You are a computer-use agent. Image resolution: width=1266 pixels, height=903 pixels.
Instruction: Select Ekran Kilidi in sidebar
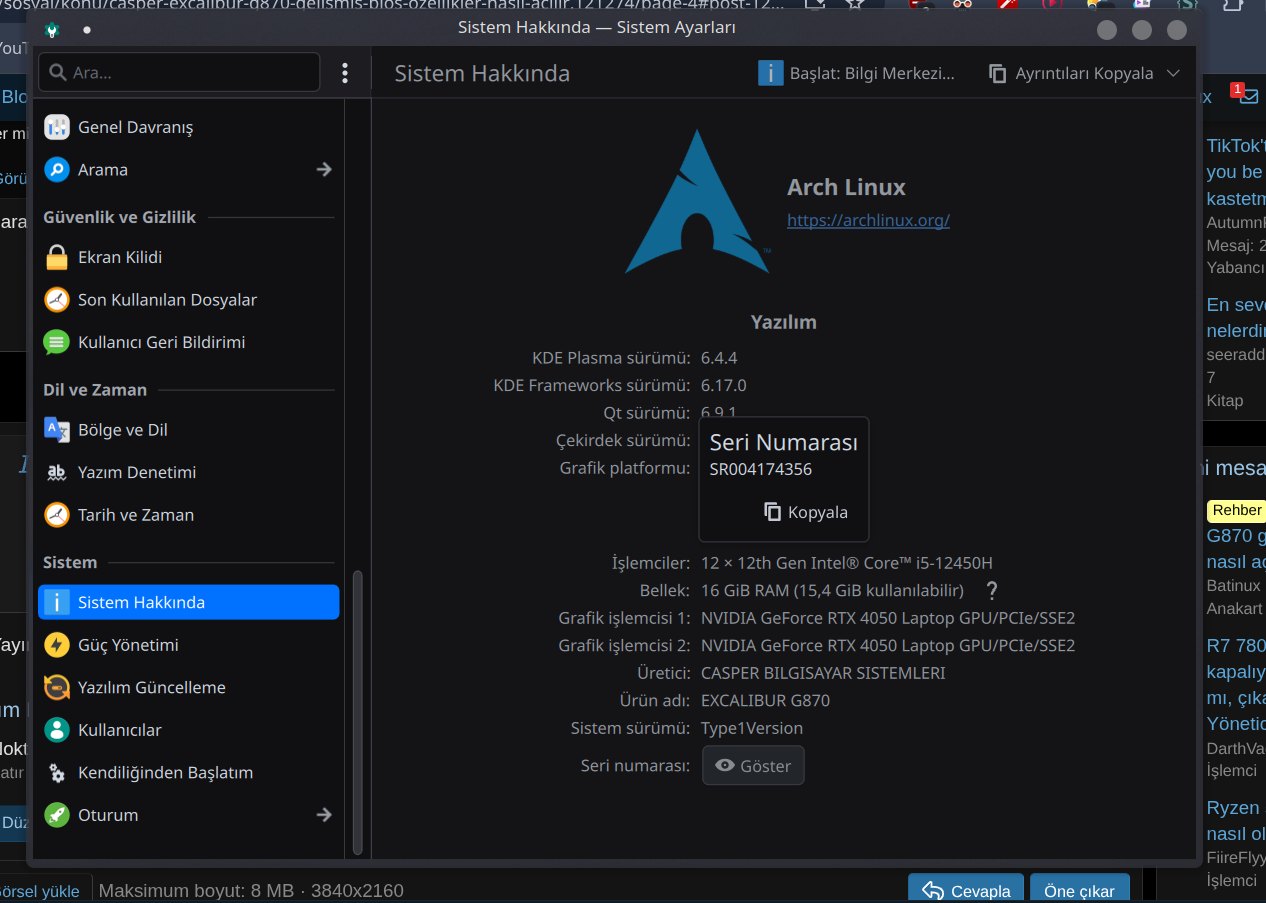188,257
